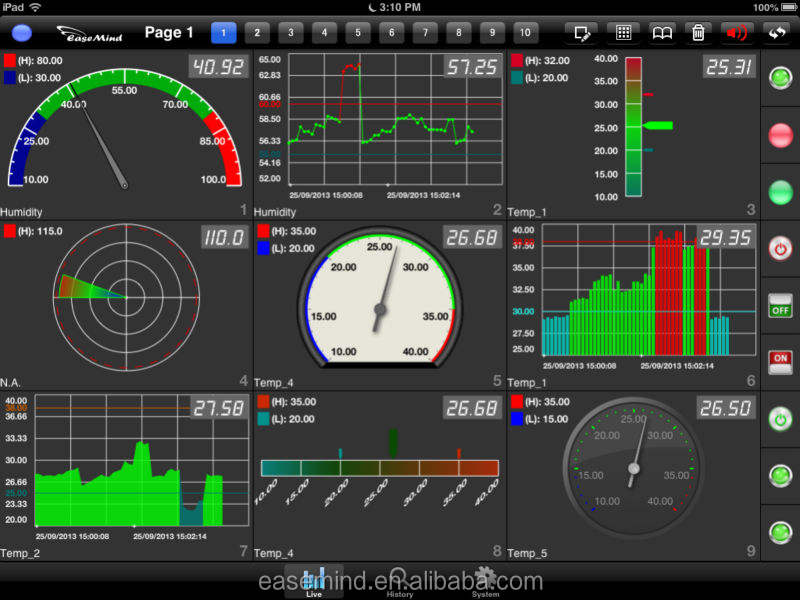Open the grid view icon
This screenshot has width=800, height=600.
(x=623, y=33)
